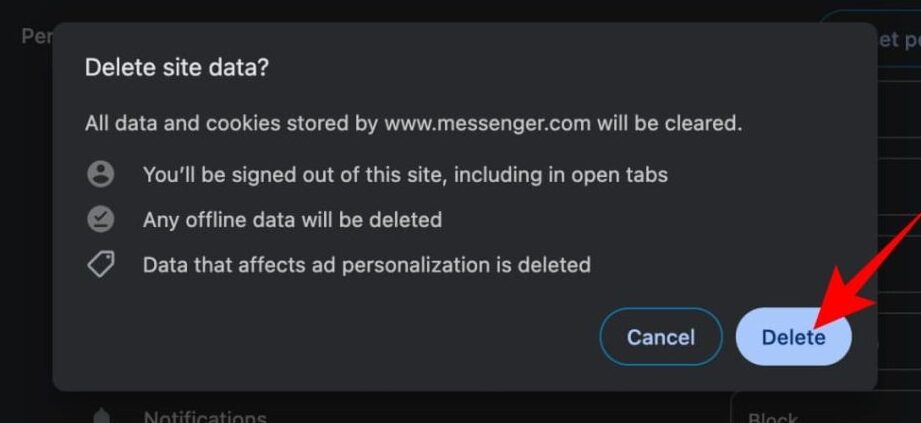
Task: Click the truncated "Per" heading at top left
Action: click(x=37, y=36)
